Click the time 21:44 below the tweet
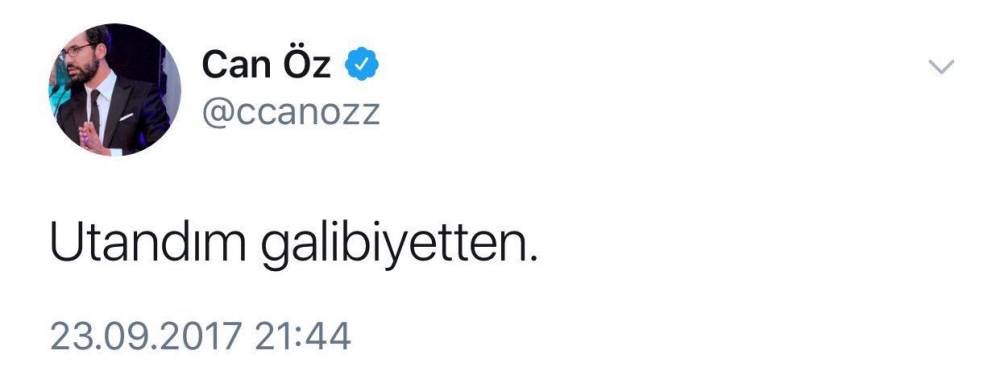 pos(303,336)
